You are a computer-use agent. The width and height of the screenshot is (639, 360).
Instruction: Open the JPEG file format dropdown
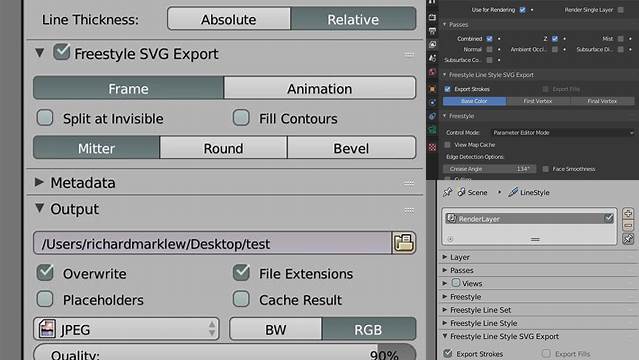[x=126, y=329]
